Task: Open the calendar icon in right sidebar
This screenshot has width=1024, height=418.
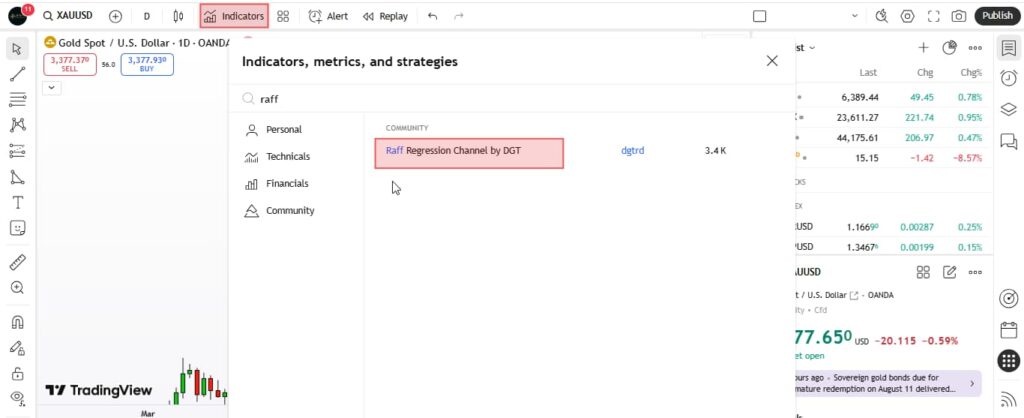Action: pos(1008,330)
